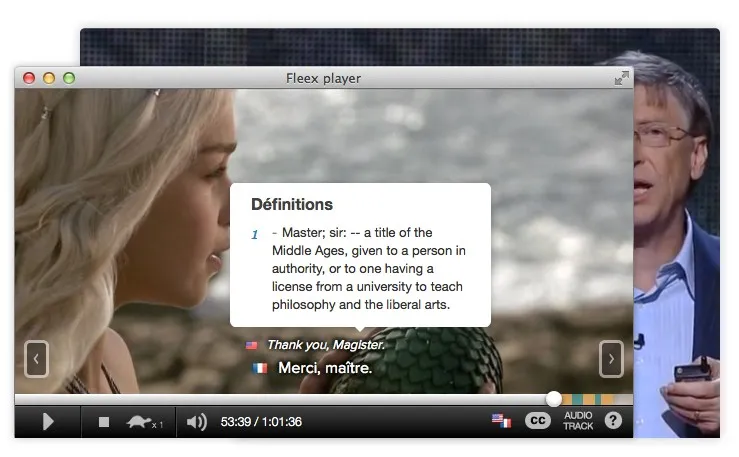Zoom the window with the green button
This screenshot has height=457, width=739.
coord(69,78)
